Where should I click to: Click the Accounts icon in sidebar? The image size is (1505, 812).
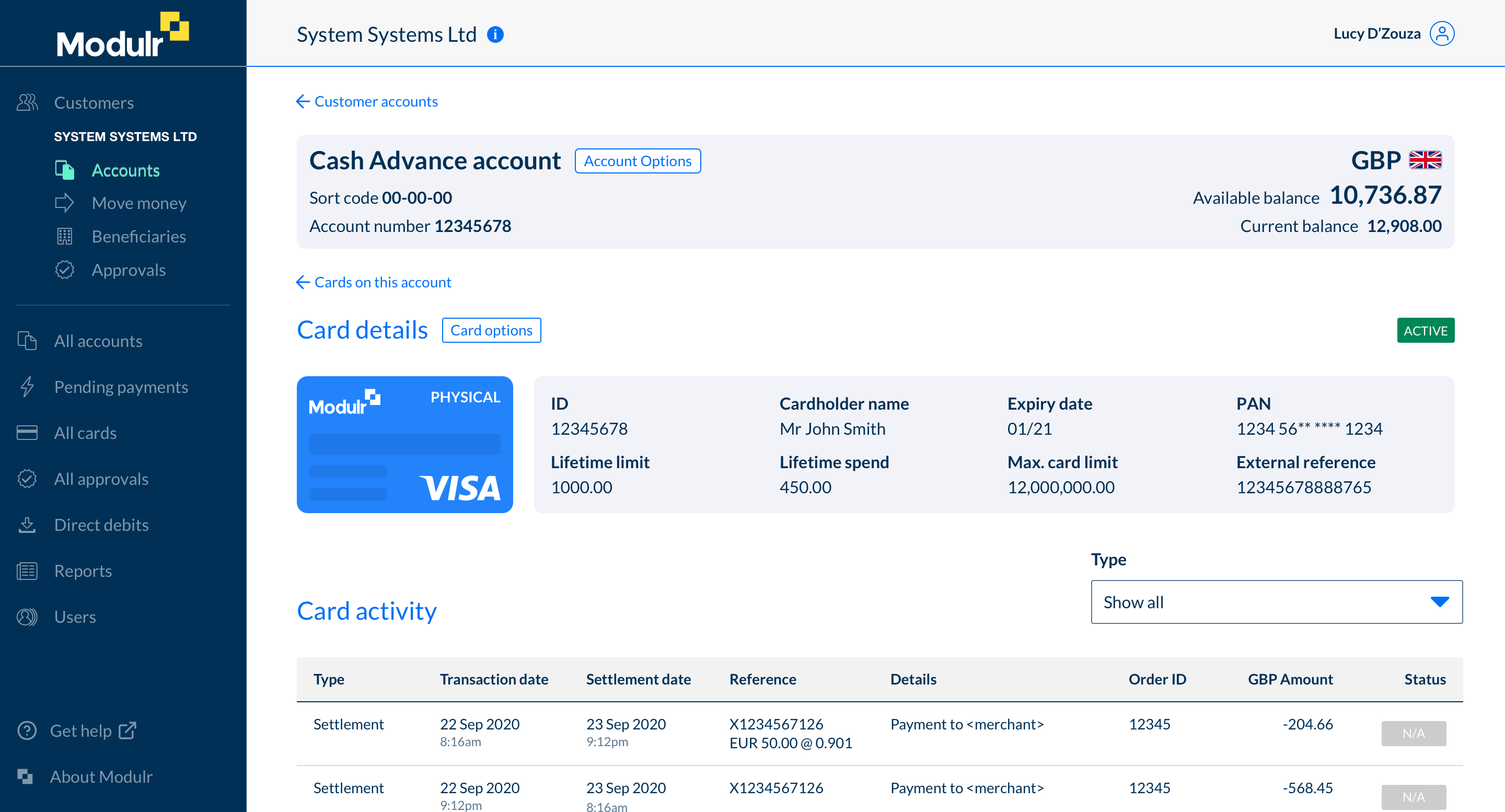pos(64,170)
